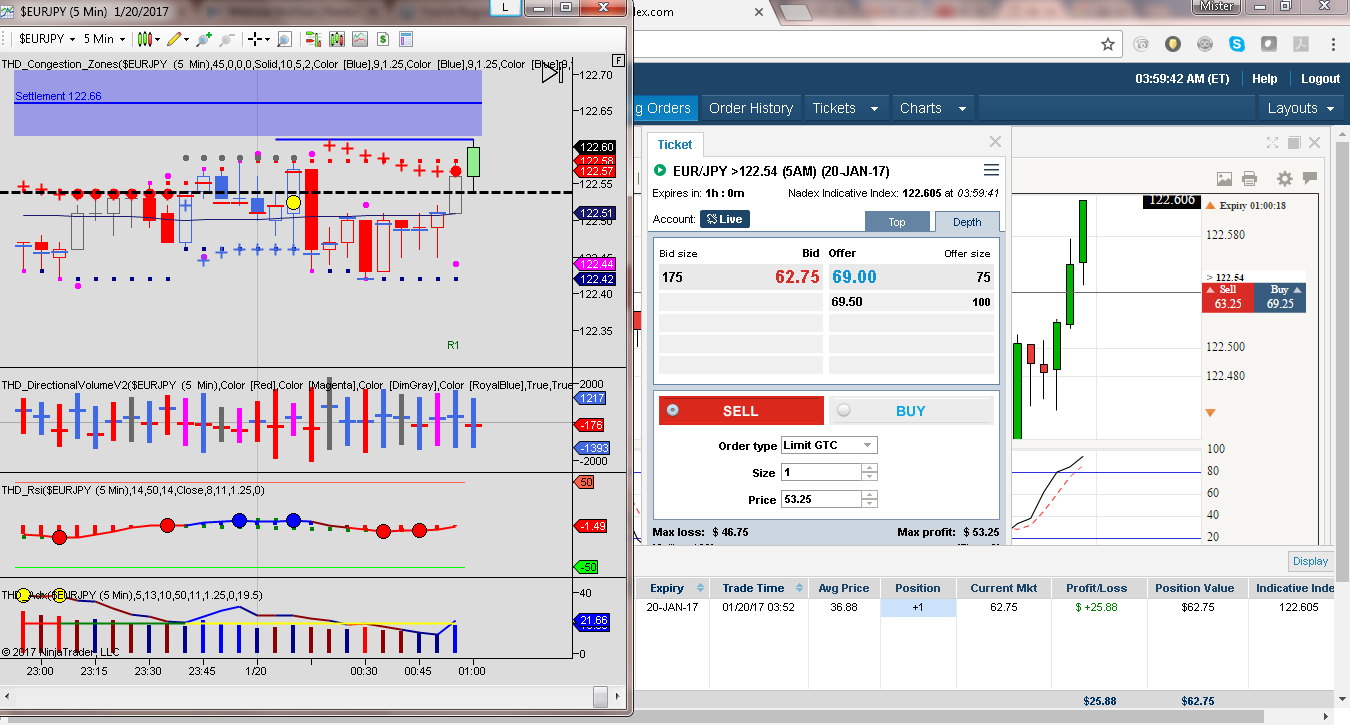1350x725 pixels.
Task: Click the Price input field
Action: 820,499
